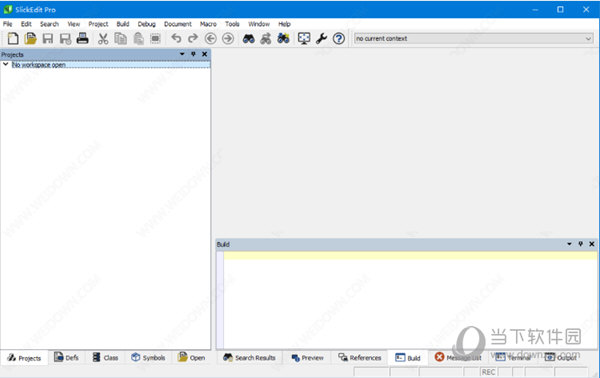Open Projects panel options dropdown arrow
600x378 pixels.
[x=182, y=54]
